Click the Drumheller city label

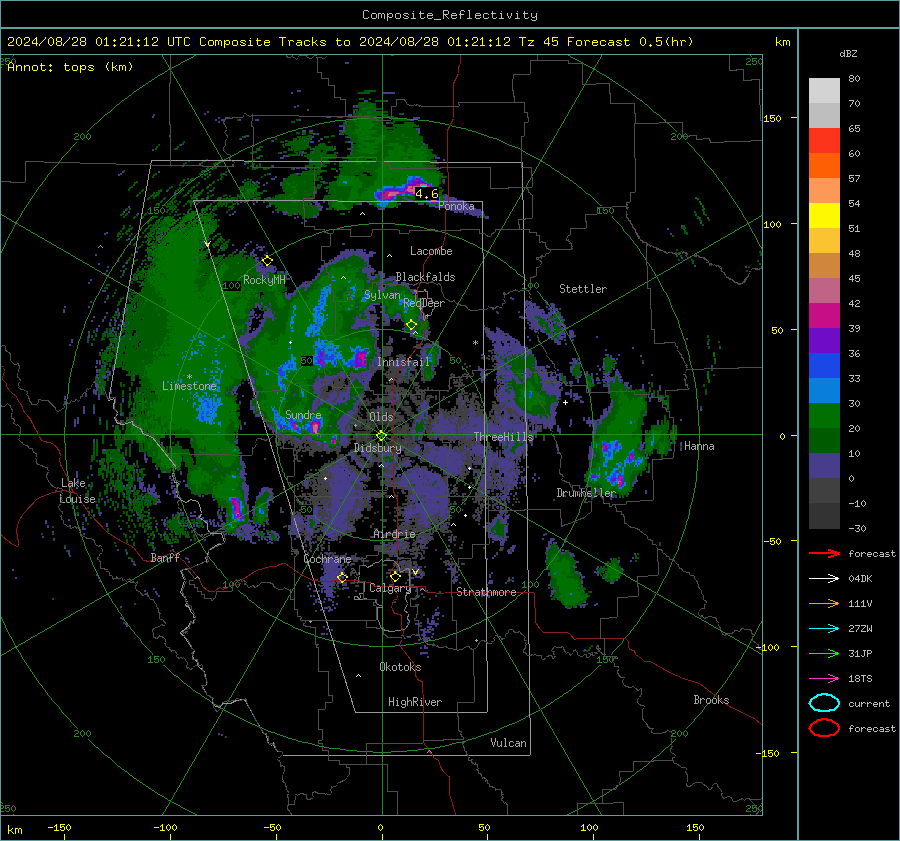click(586, 493)
